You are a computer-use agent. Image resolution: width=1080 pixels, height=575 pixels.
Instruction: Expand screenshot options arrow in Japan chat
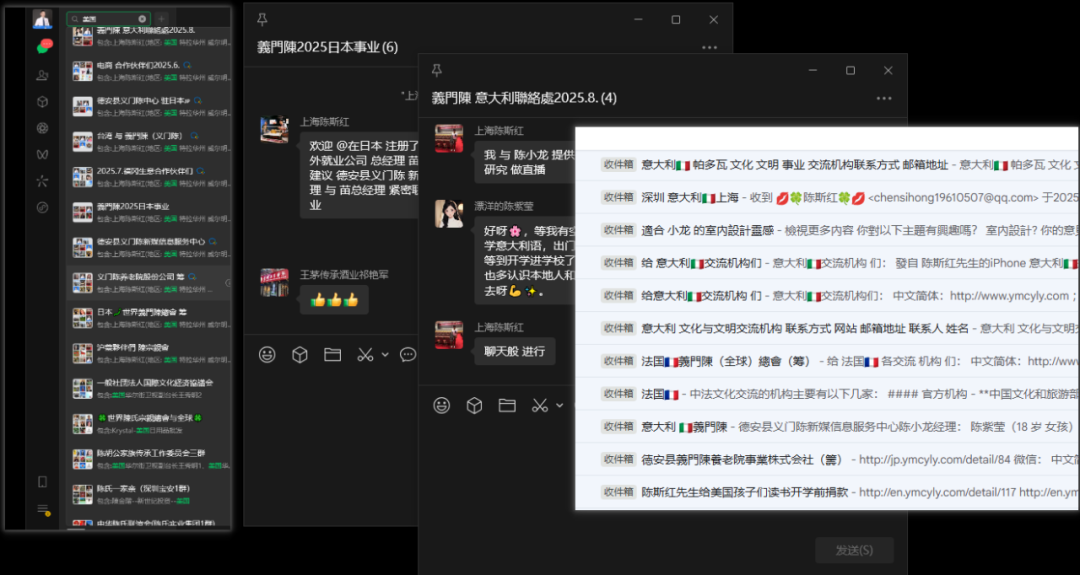[384, 355]
